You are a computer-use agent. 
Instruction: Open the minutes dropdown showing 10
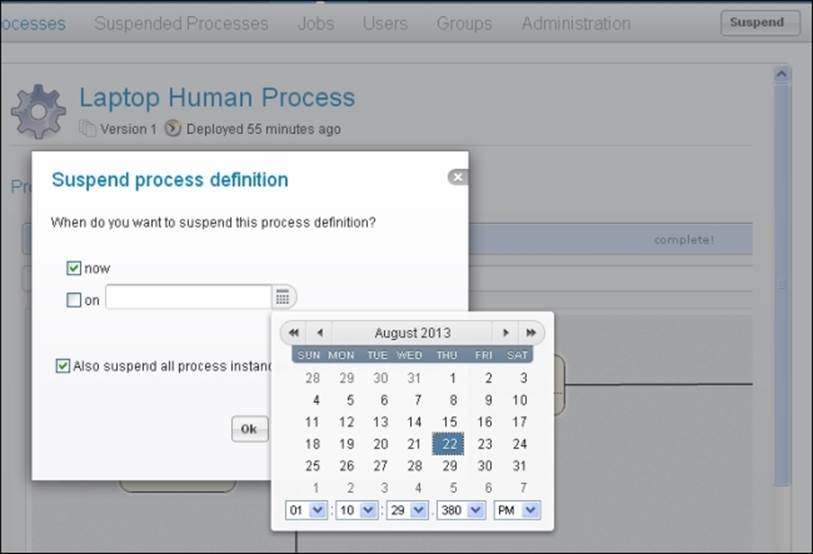tap(357, 510)
